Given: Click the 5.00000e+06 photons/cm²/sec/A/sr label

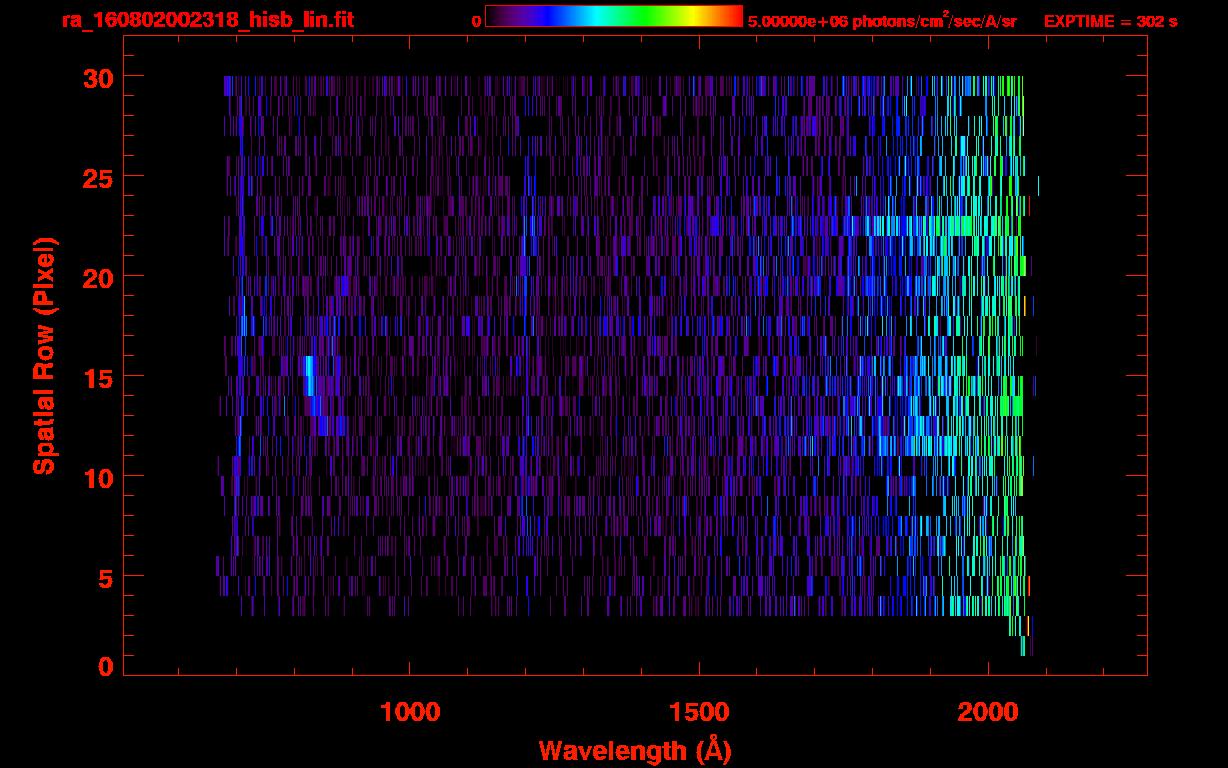Looking at the screenshot, I should point(882,21).
